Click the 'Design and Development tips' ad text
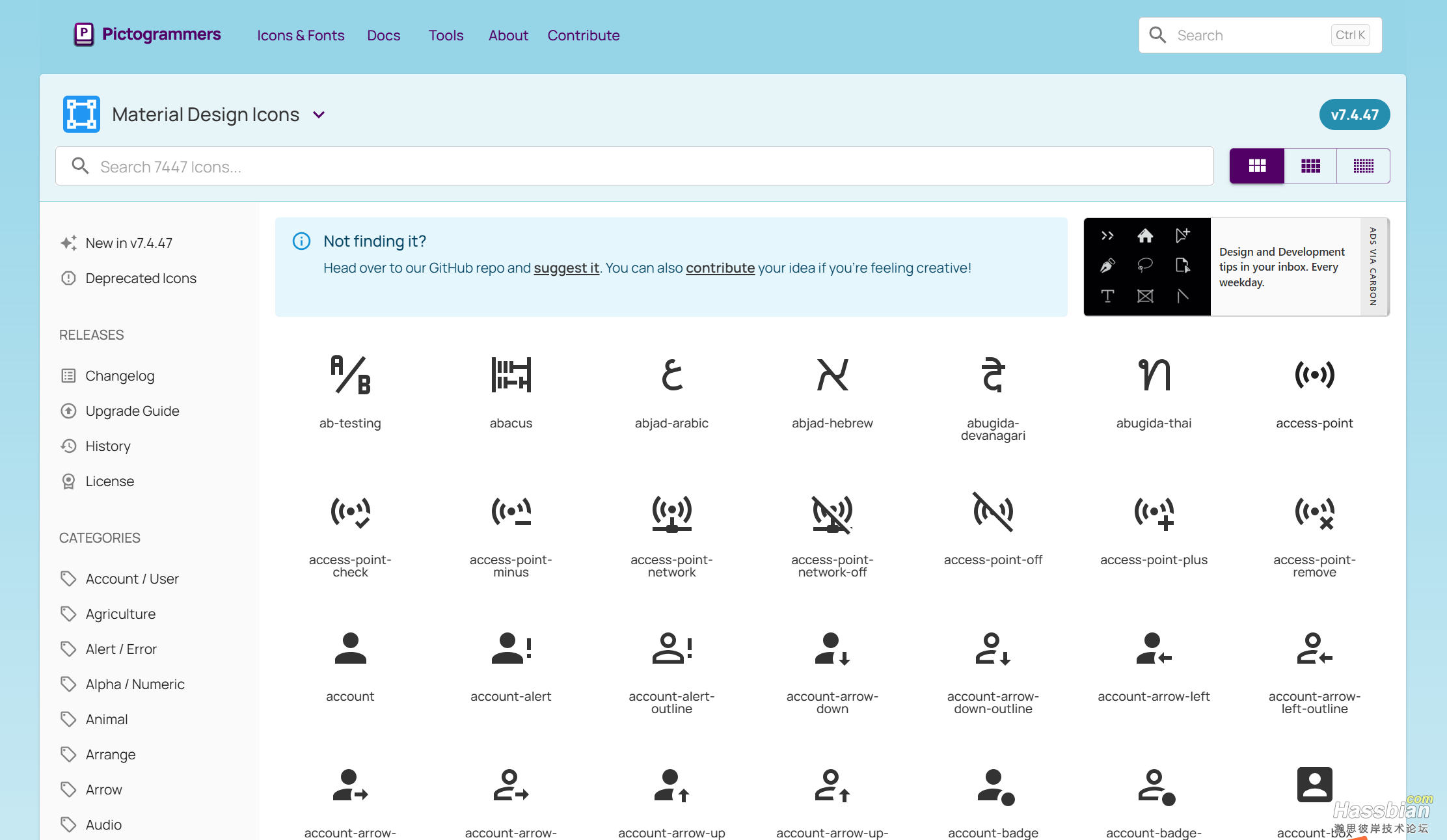 (1282, 267)
